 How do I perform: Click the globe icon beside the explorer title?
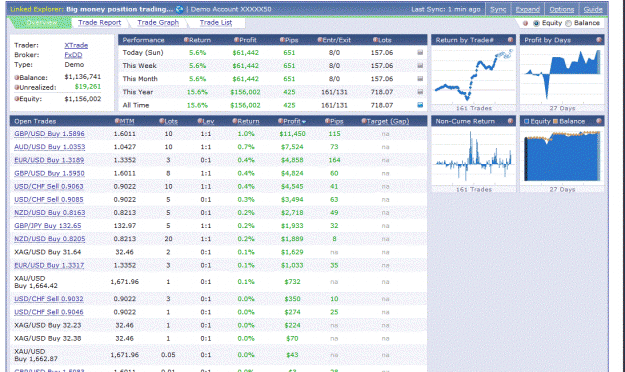point(179,9)
